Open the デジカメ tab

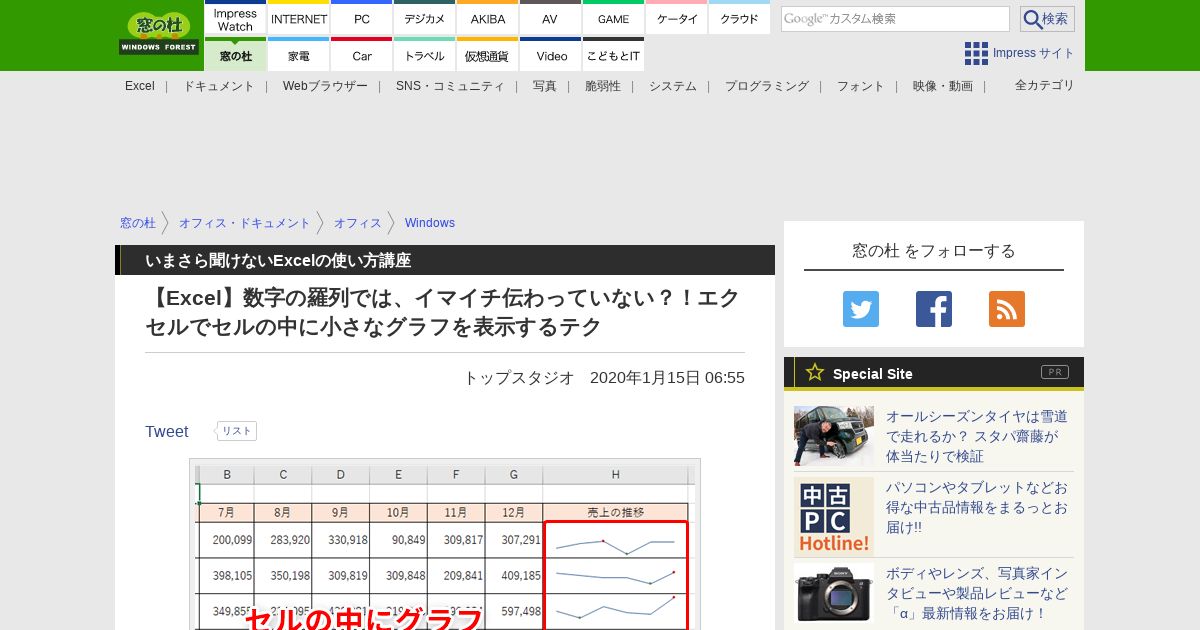coord(425,18)
